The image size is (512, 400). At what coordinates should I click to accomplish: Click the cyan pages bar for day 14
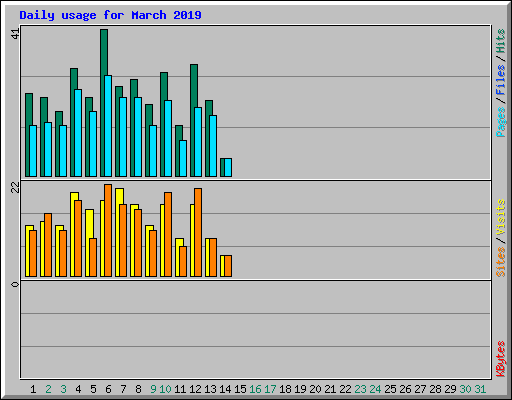pos(228,167)
